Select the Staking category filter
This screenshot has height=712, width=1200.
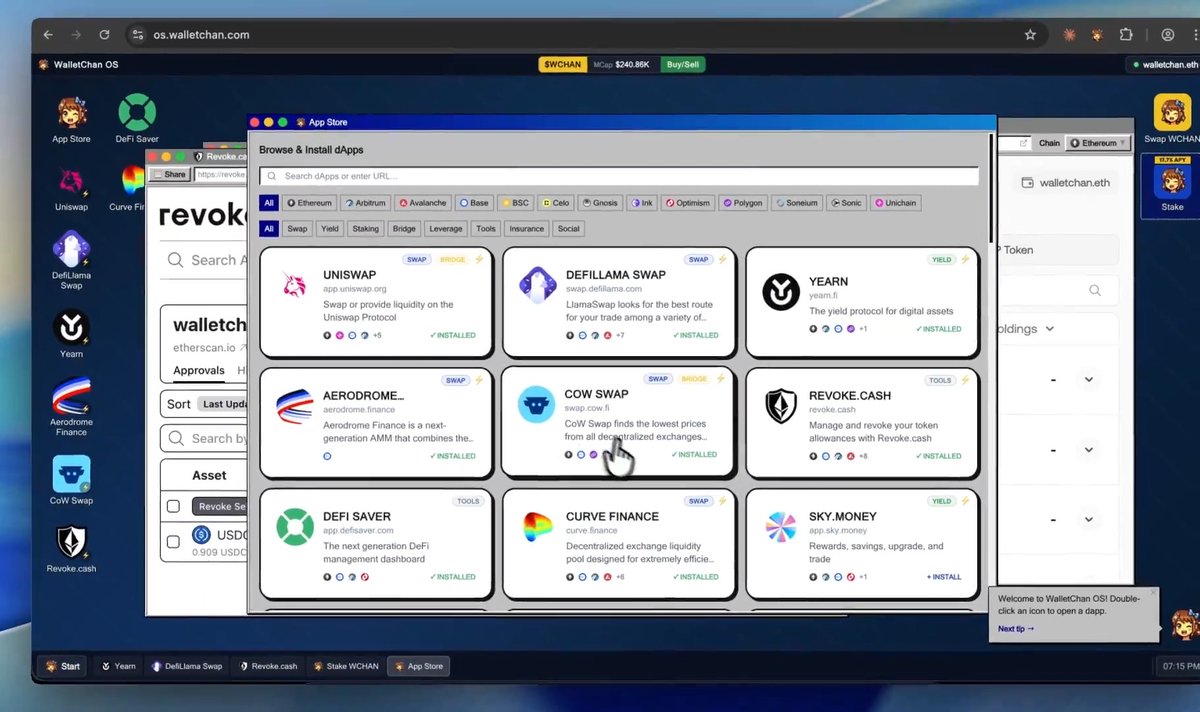(x=366, y=229)
